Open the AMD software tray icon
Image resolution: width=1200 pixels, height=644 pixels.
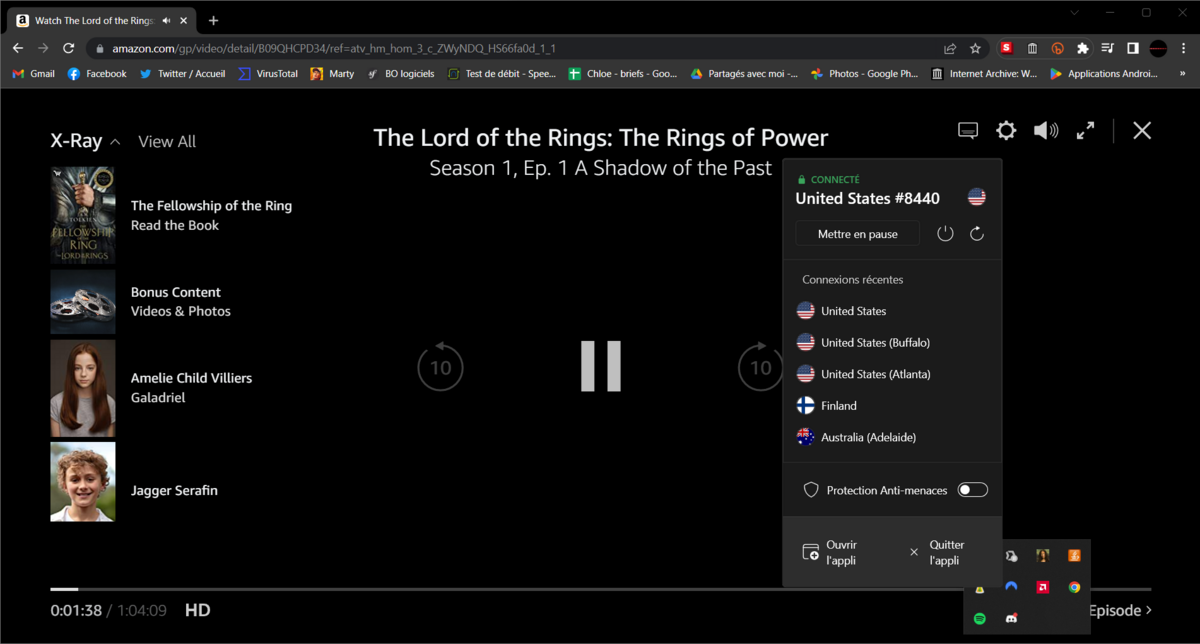point(1043,588)
